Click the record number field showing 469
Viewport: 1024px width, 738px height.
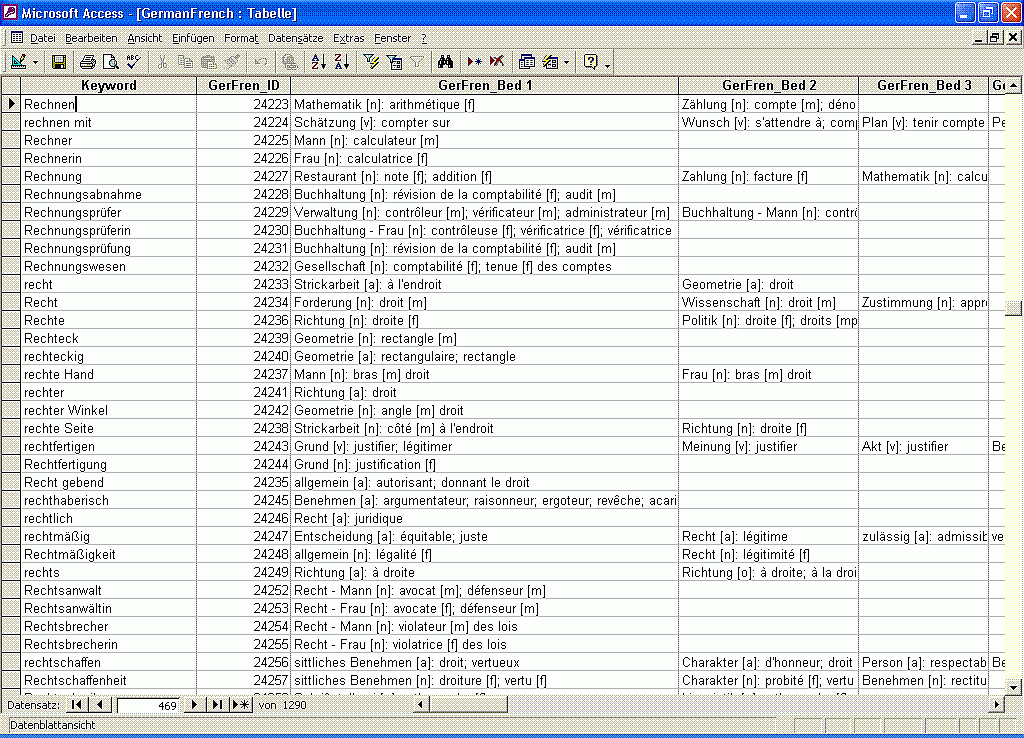(x=148, y=705)
